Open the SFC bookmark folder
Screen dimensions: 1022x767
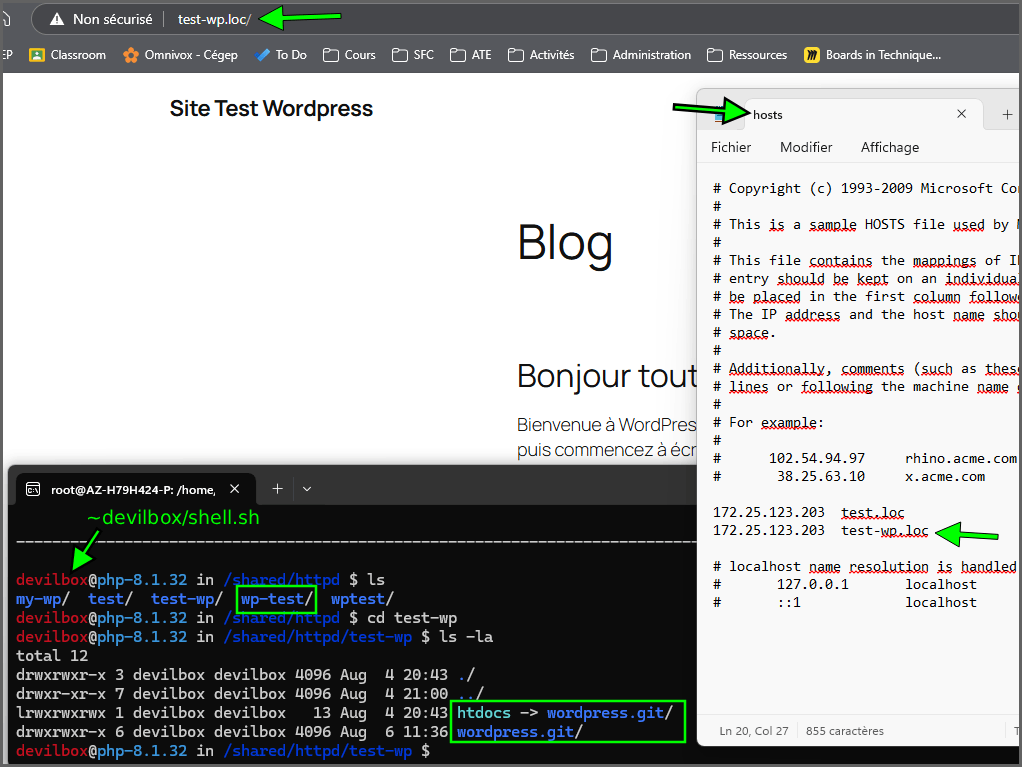coord(413,55)
